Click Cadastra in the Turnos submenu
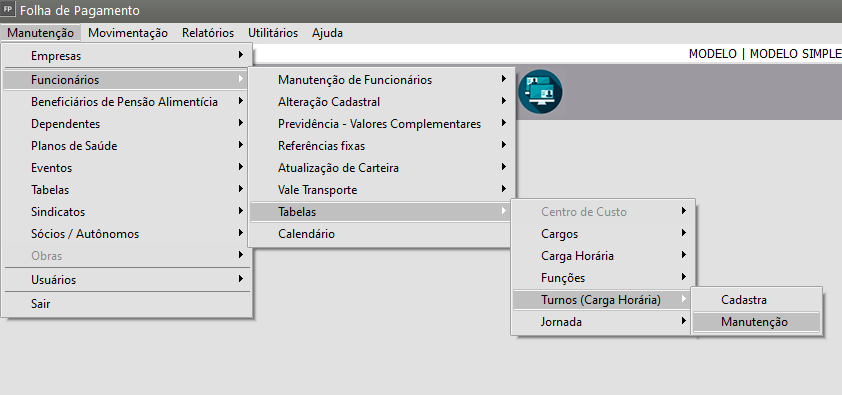This screenshot has width=842, height=395. coord(757,299)
